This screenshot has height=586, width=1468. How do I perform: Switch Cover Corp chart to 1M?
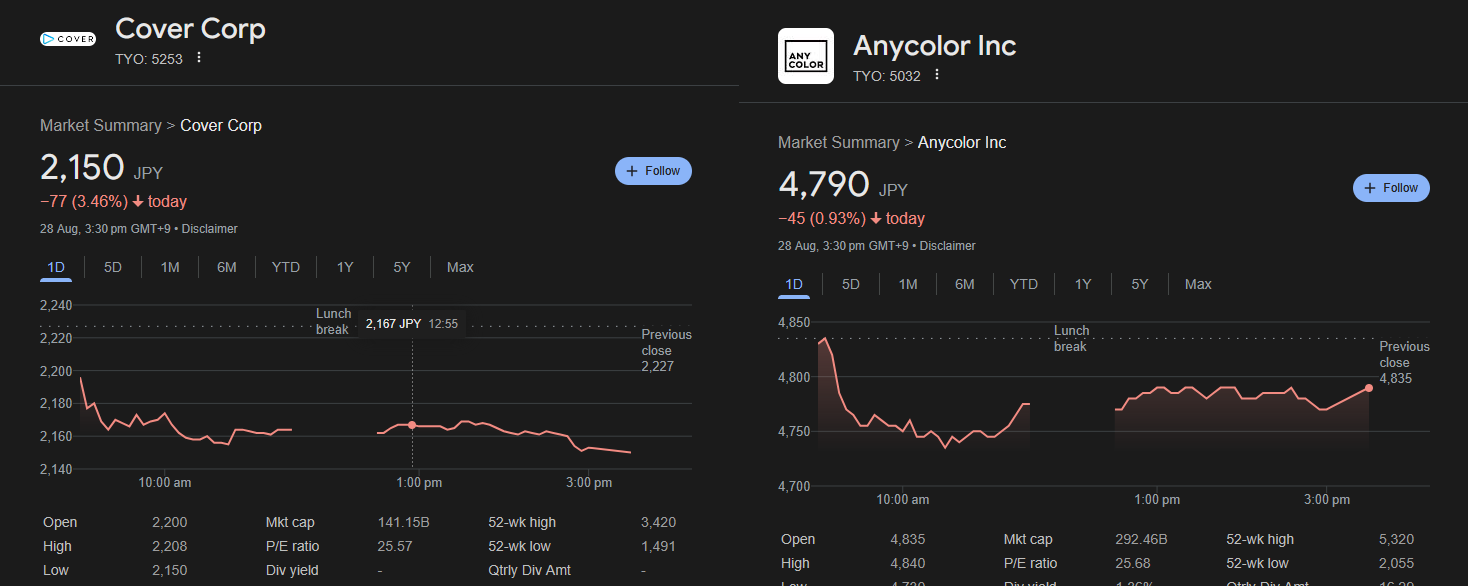point(170,267)
